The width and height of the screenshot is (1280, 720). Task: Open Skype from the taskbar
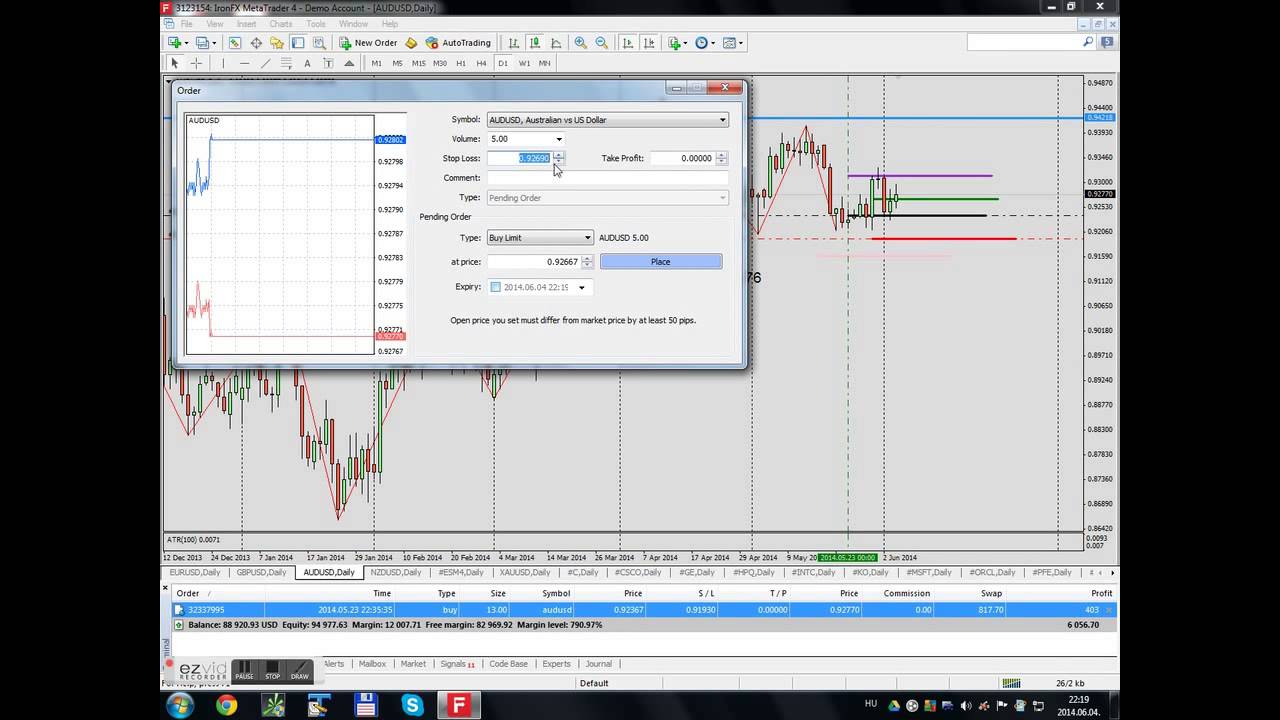click(x=412, y=705)
